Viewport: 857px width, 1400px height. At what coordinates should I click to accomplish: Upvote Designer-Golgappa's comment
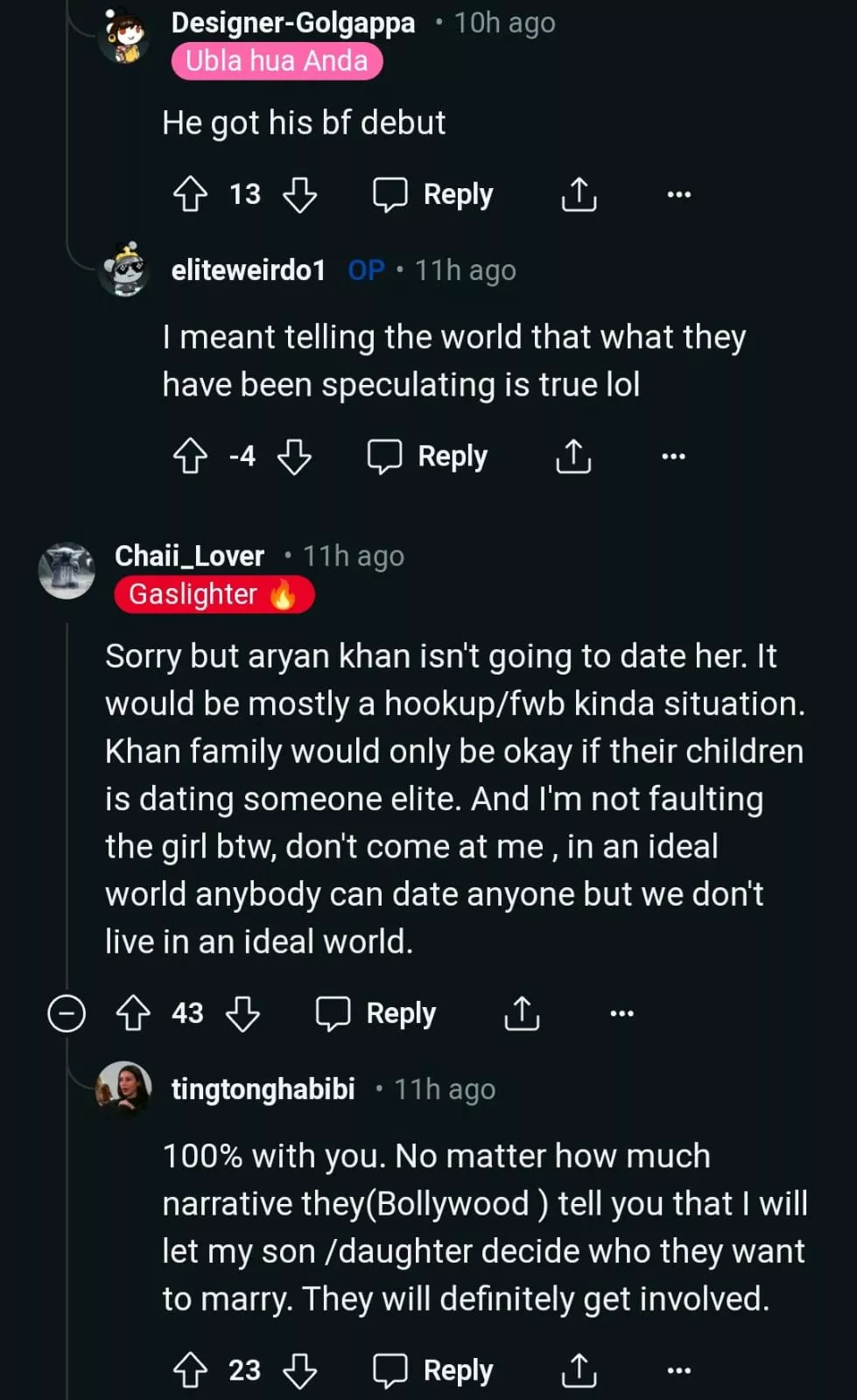[x=190, y=194]
